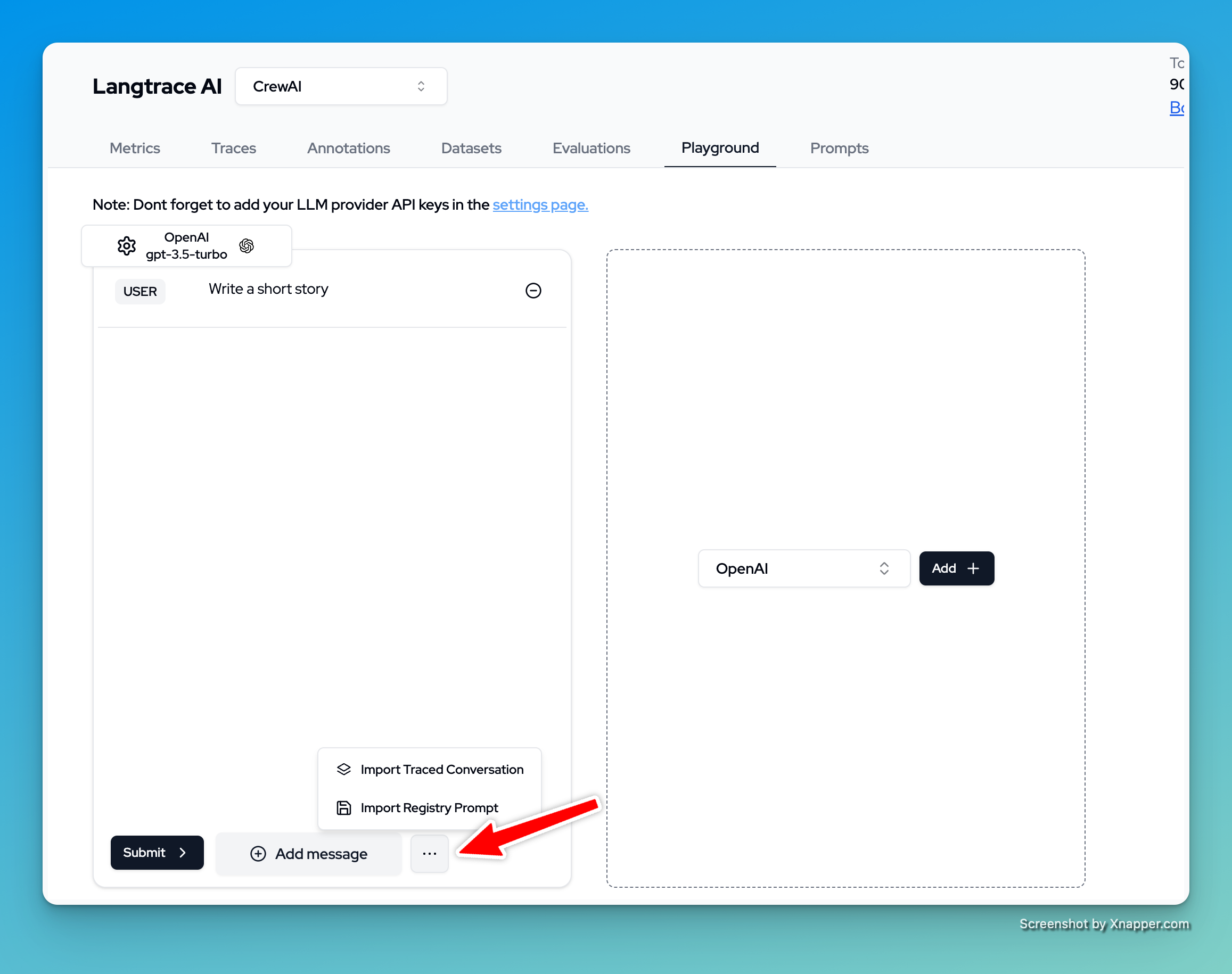Click the three-dots more options button

point(429,853)
